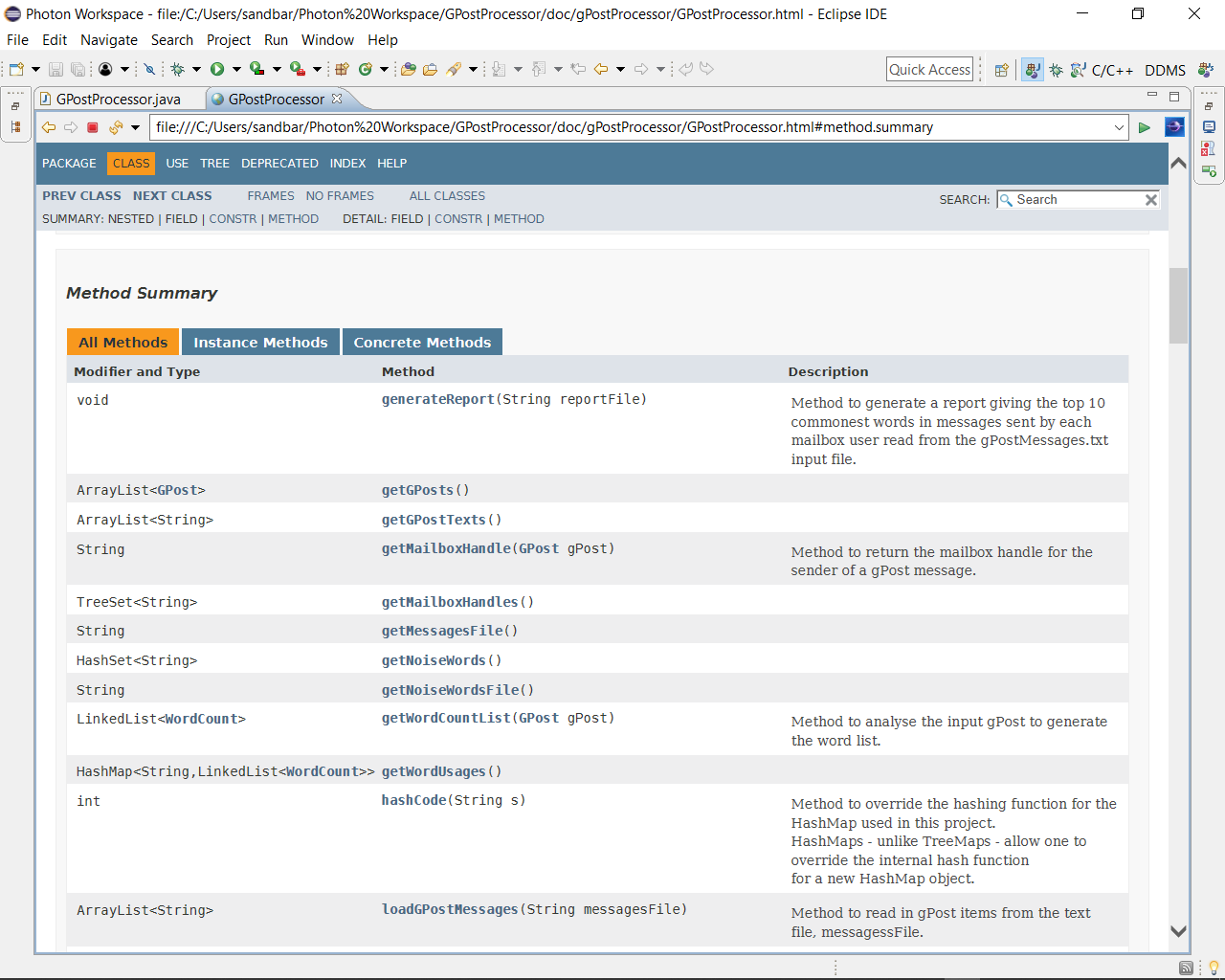This screenshot has width=1225, height=980.
Task: Click the Open Type folder icon
Action: pos(409,69)
